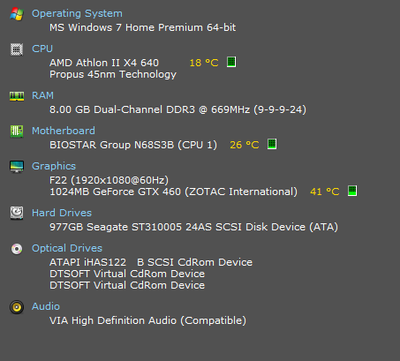Click the CPU chip icon

click(x=17, y=49)
